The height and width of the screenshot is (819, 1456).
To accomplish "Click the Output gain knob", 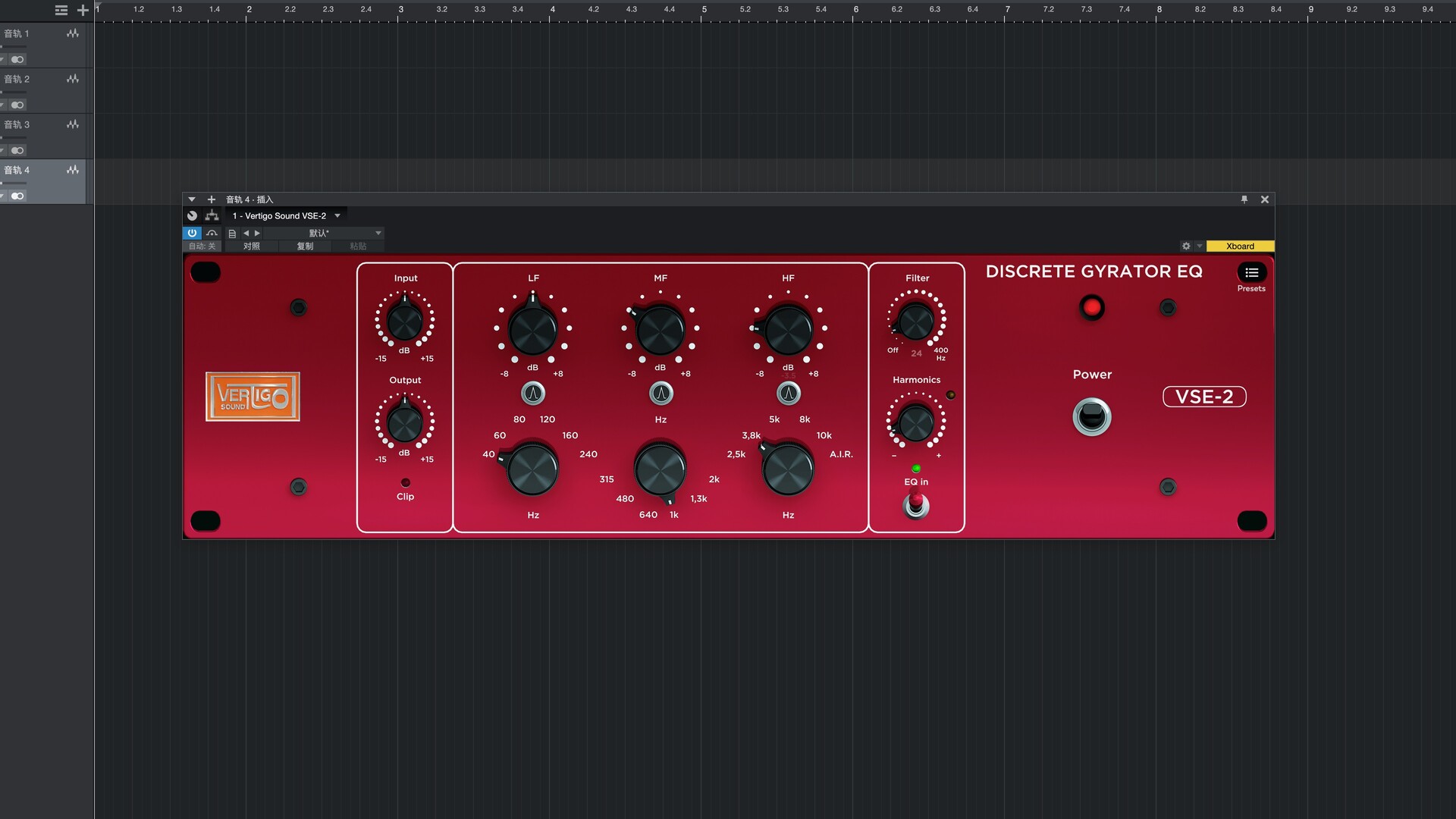I will (405, 423).
